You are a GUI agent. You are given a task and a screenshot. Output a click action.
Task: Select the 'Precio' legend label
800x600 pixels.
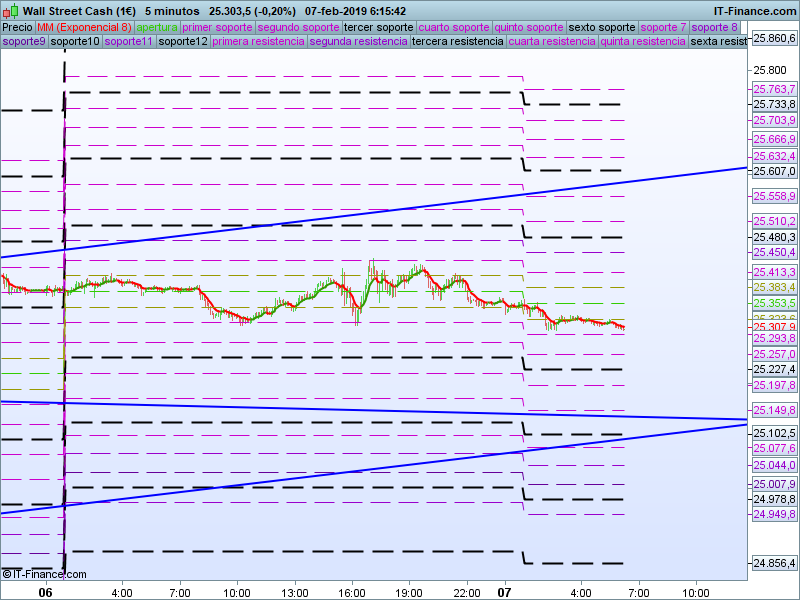coord(17,27)
